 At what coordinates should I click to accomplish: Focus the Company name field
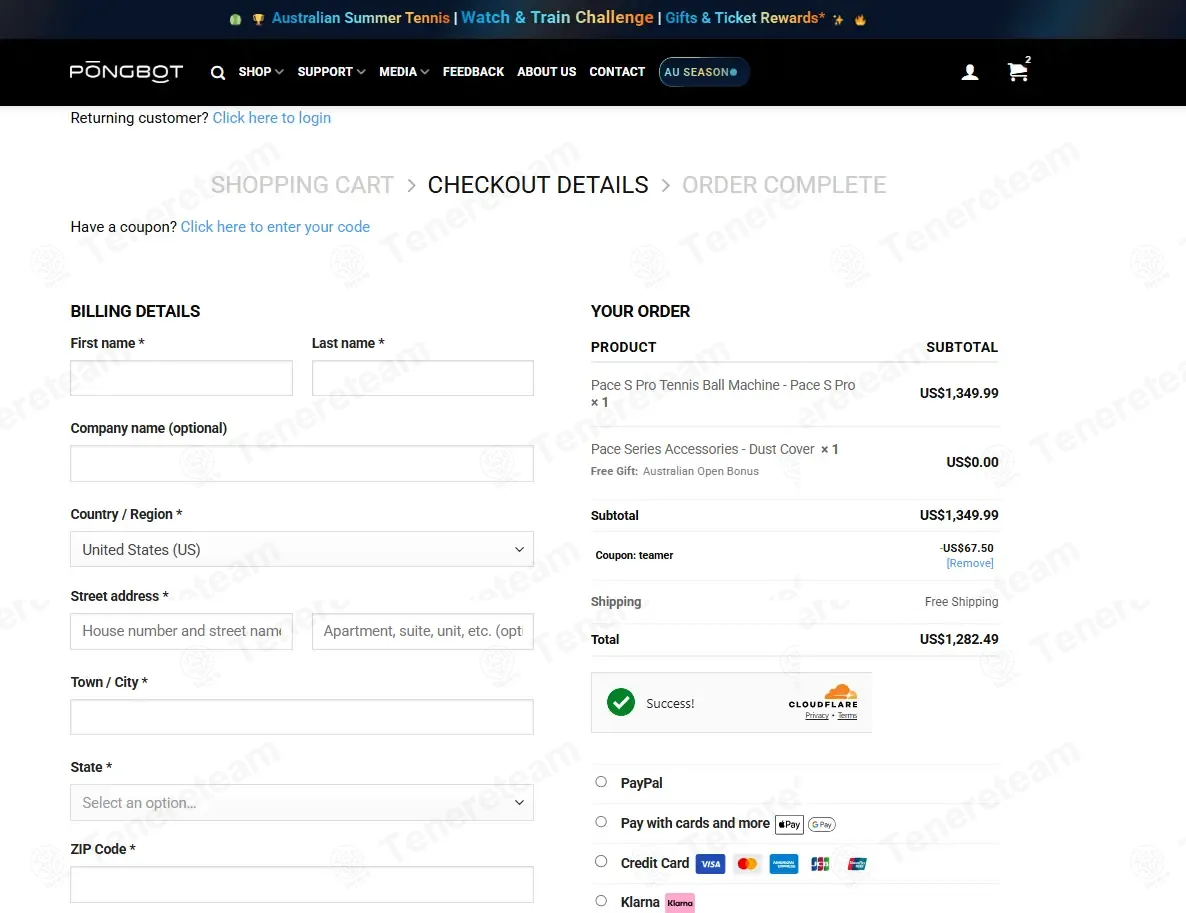point(302,464)
